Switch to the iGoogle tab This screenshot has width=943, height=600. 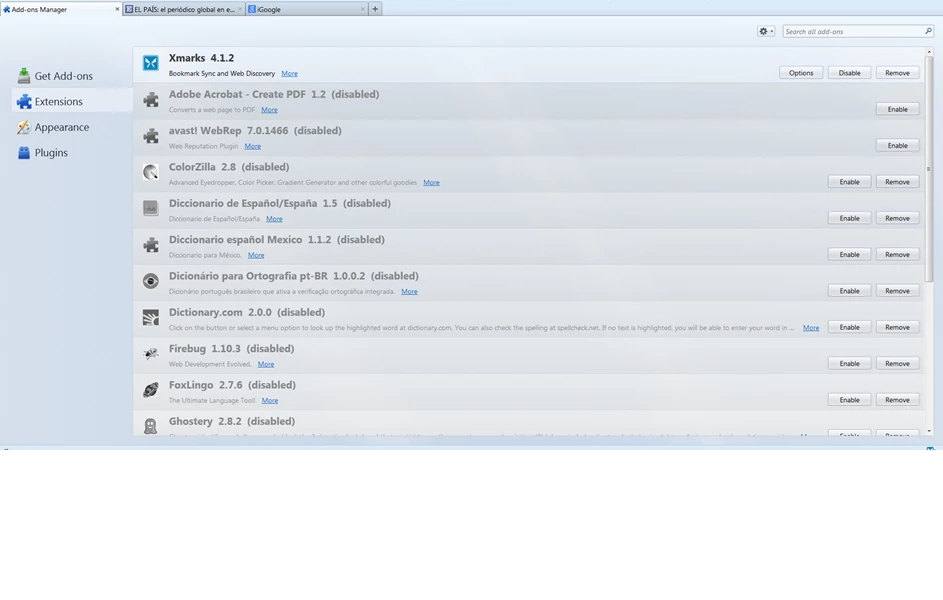[x=306, y=9]
